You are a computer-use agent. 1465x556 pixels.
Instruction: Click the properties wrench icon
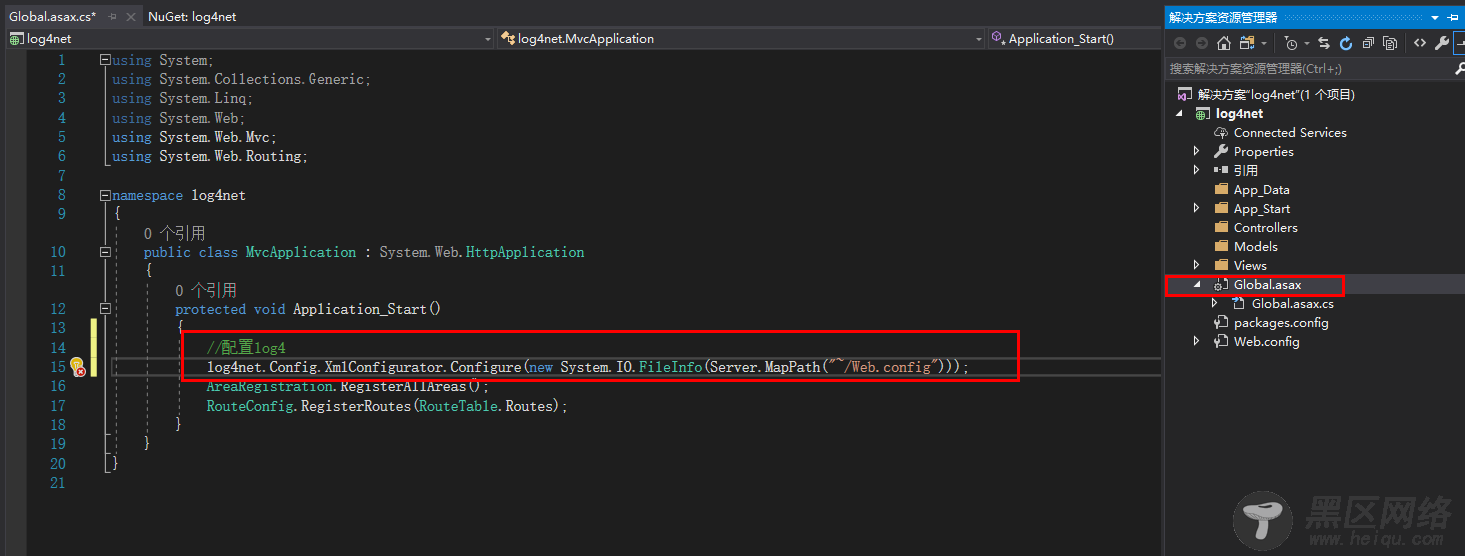click(x=1441, y=43)
